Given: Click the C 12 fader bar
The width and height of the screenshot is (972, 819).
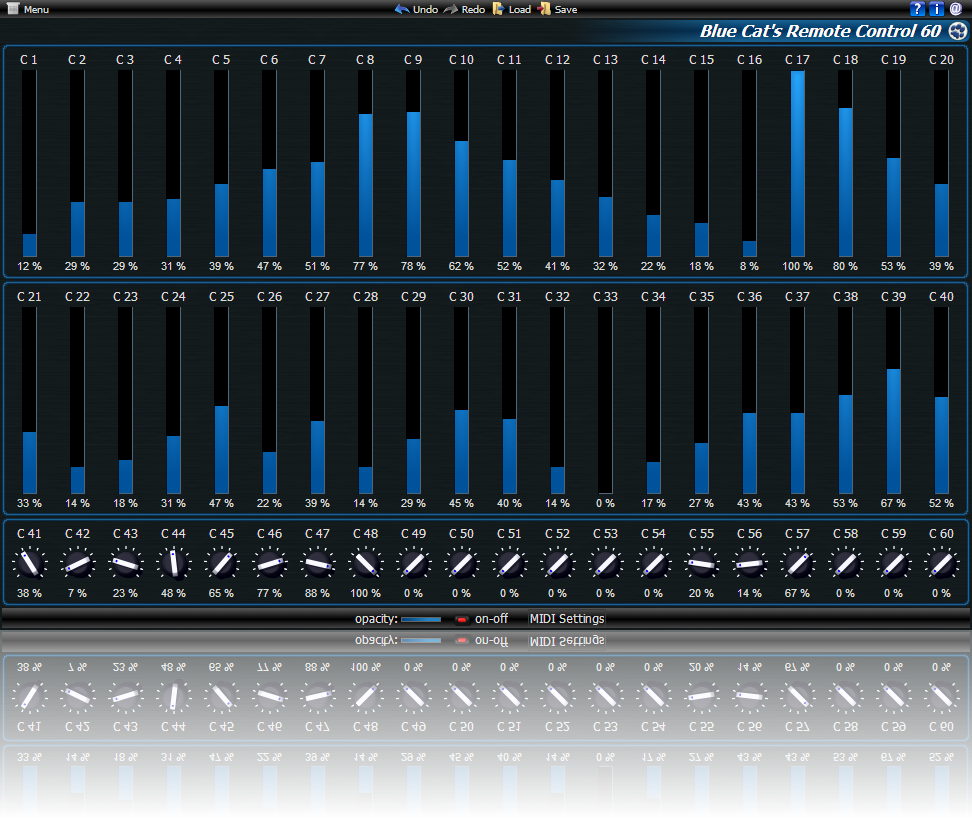Looking at the screenshot, I should coord(557,163).
